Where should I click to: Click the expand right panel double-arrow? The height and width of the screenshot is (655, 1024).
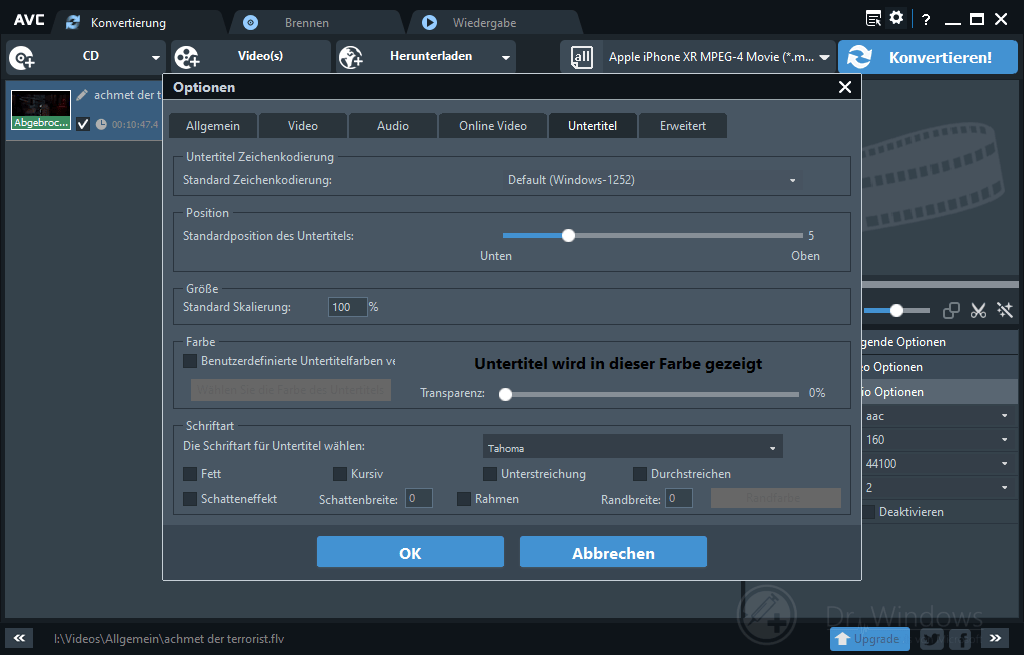[995, 638]
